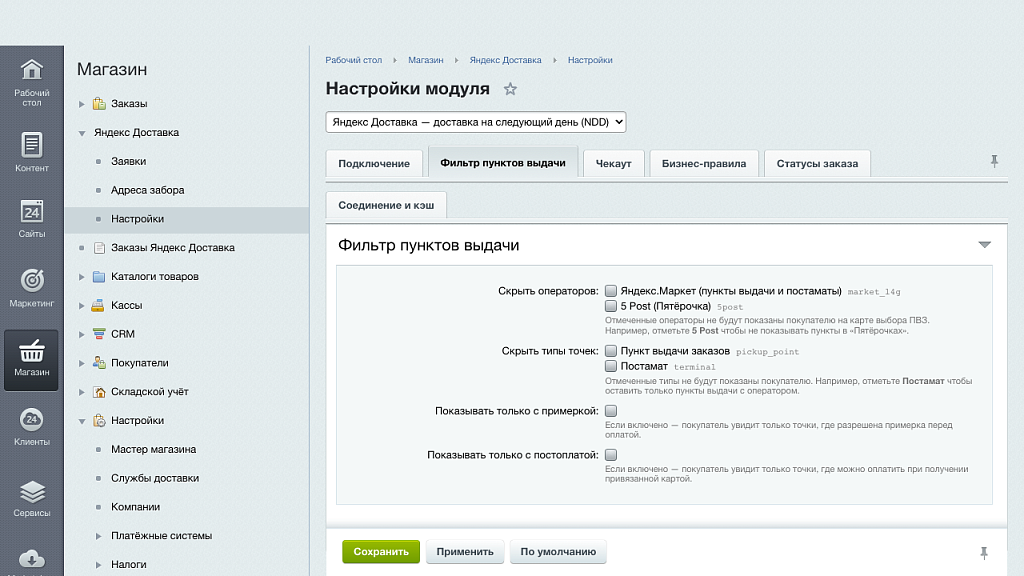This screenshot has height=576, width=1024.
Task: Tick the Яндекс.Маркет operator checkbox
Action: coord(611,291)
